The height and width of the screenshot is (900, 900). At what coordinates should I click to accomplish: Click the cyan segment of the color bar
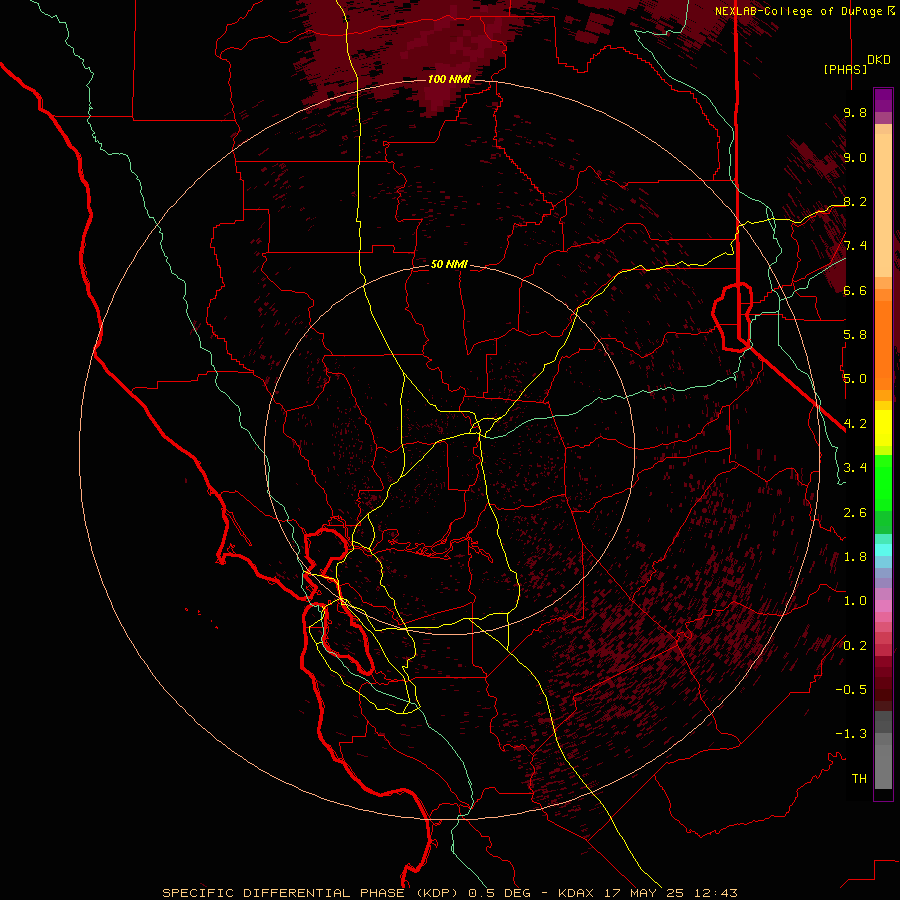pos(883,550)
